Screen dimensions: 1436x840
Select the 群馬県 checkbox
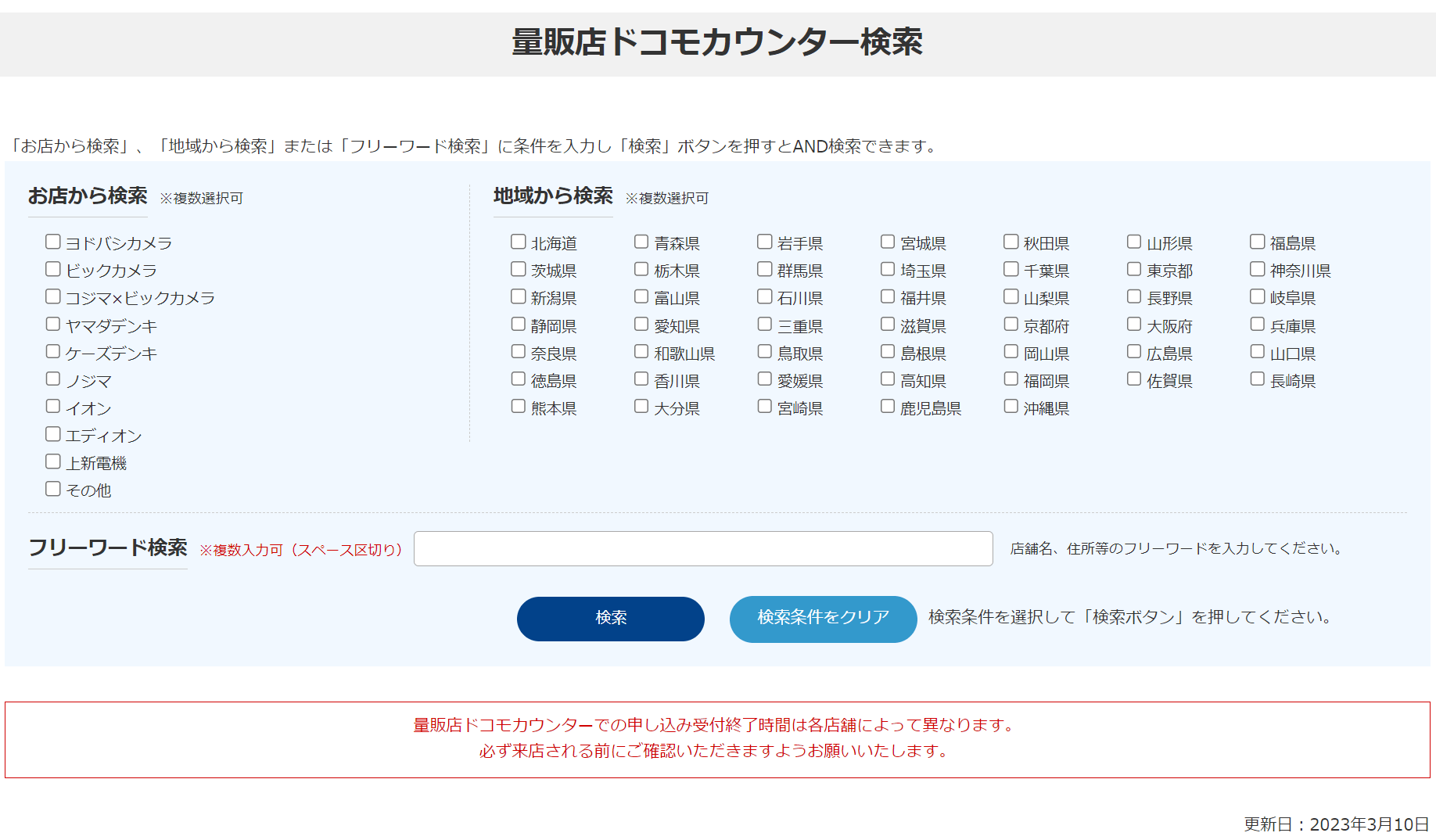point(765,269)
